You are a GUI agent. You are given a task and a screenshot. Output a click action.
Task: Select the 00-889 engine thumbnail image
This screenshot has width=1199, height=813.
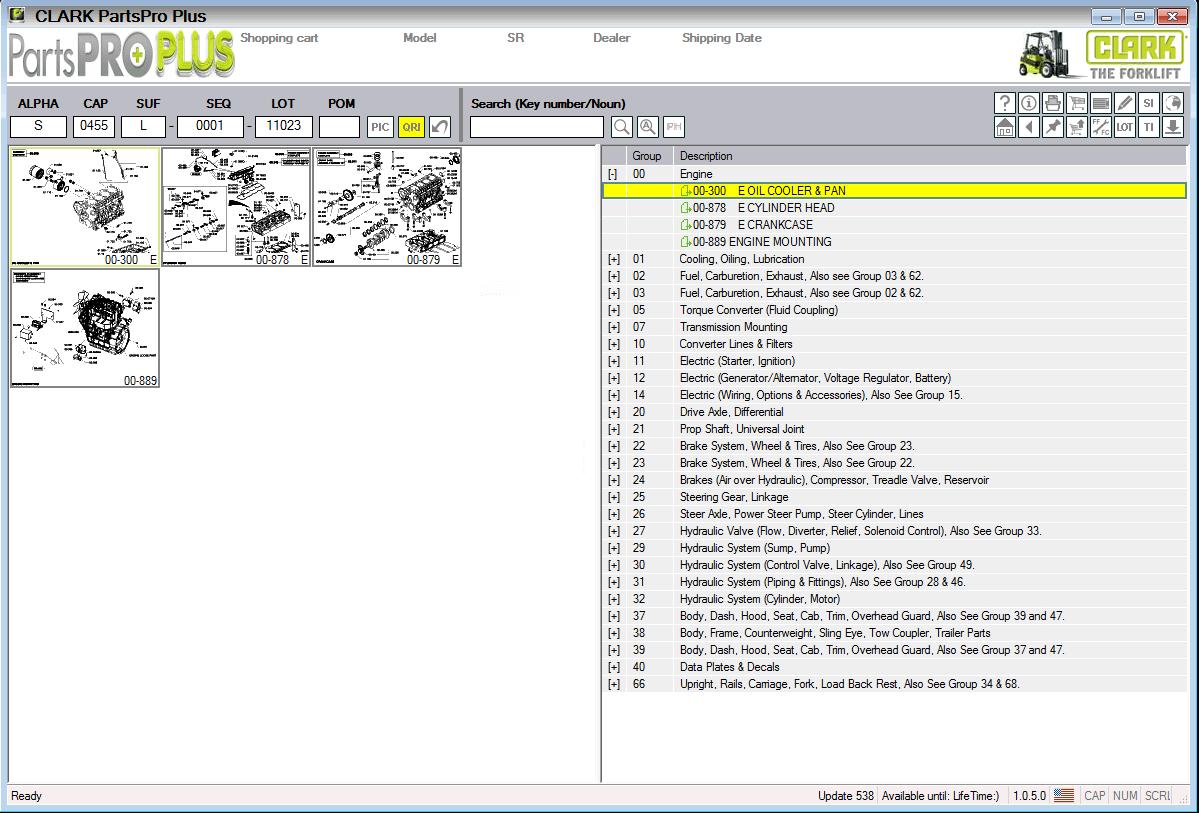(x=85, y=327)
